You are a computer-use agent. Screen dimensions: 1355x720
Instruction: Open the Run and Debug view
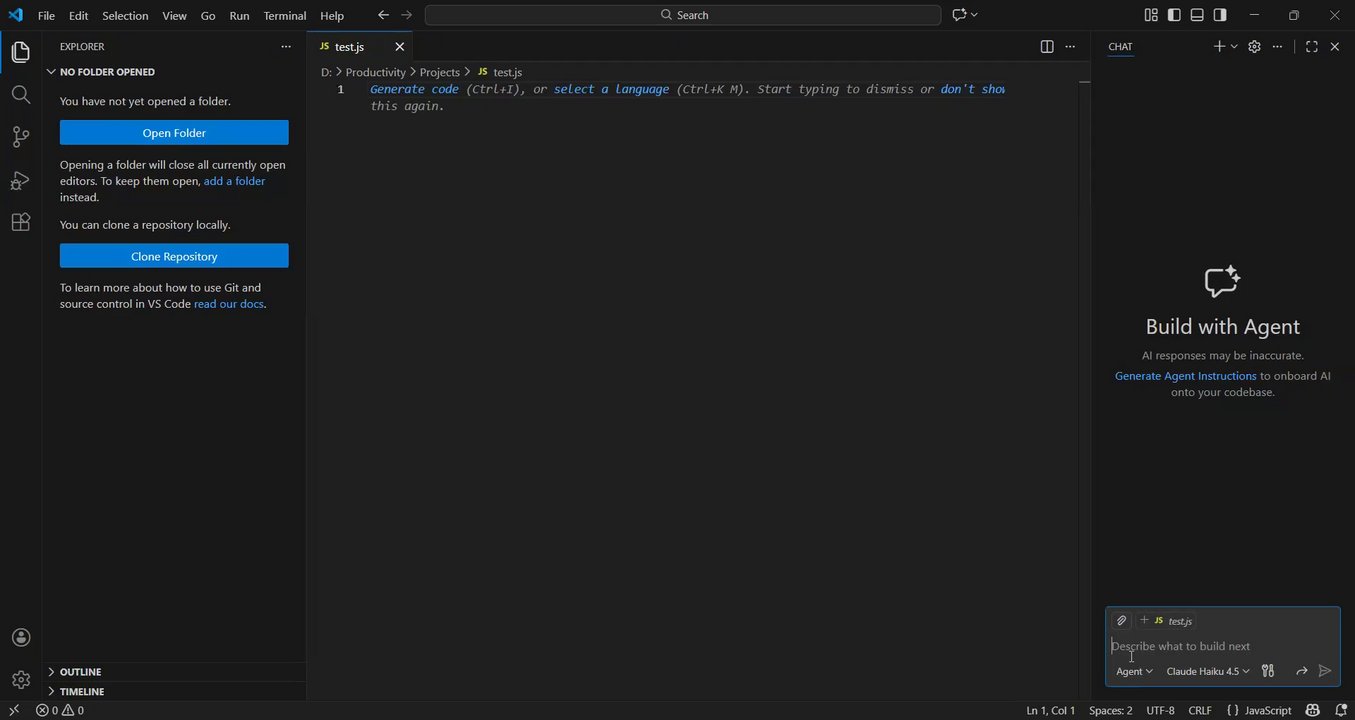[x=20, y=180]
